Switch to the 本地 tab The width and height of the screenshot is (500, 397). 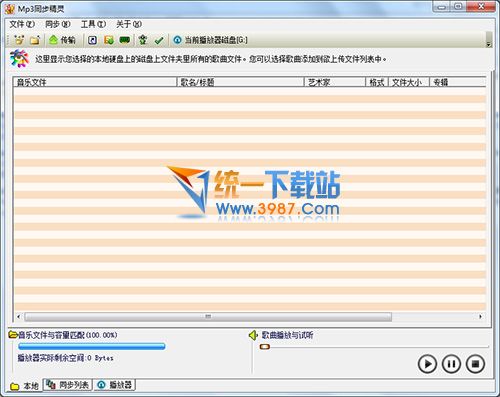coord(24,386)
